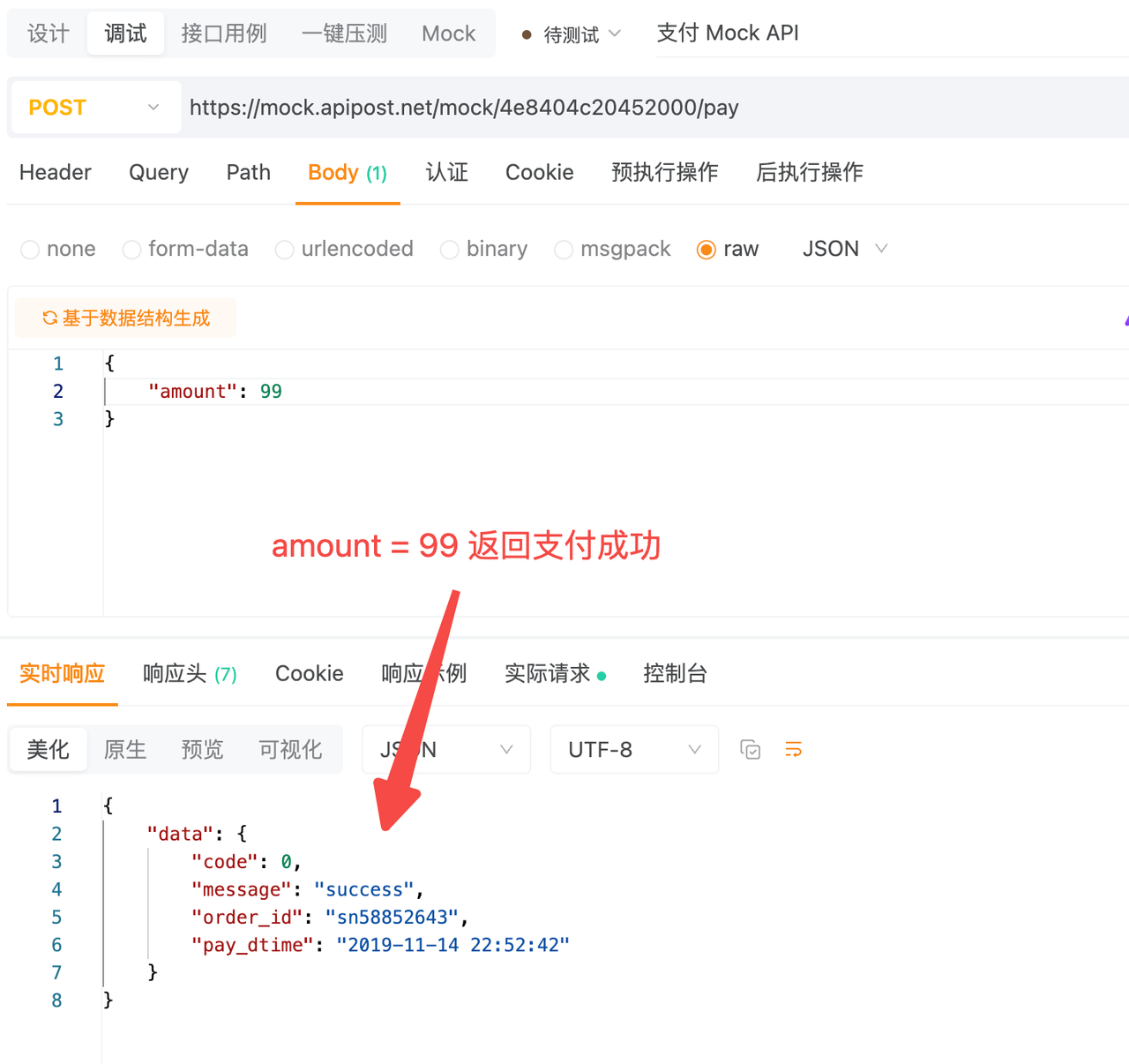
Task: Click the "amount": 99 line in body editor
Action: tap(215, 392)
